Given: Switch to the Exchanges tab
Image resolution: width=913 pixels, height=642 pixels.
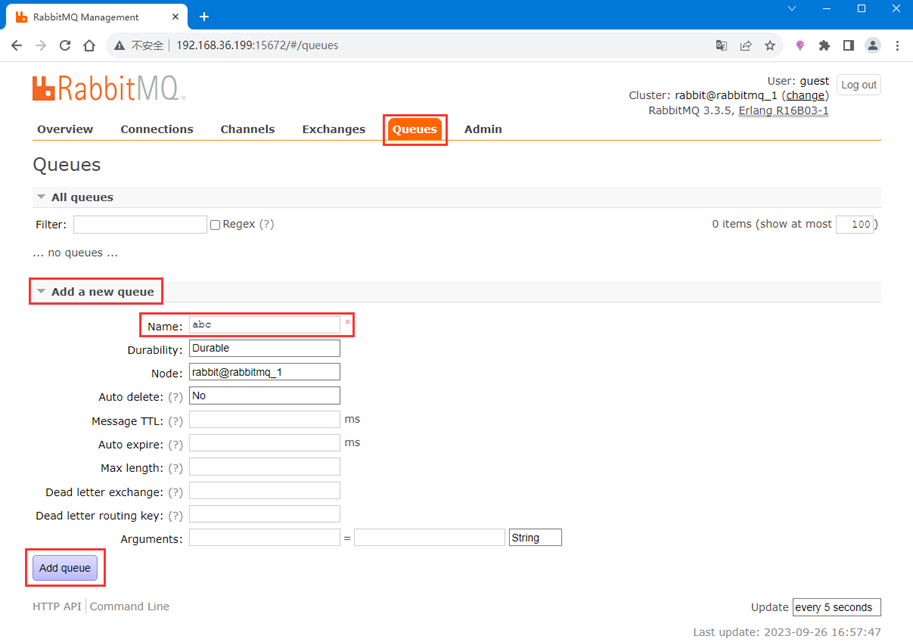Looking at the screenshot, I should (x=334, y=129).
